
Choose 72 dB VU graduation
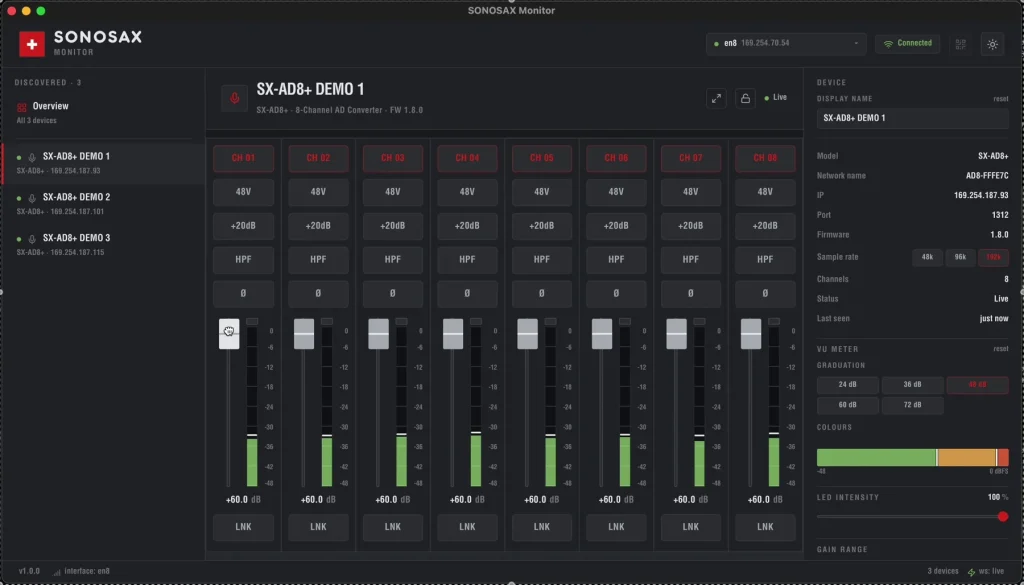tap(912, 405)
